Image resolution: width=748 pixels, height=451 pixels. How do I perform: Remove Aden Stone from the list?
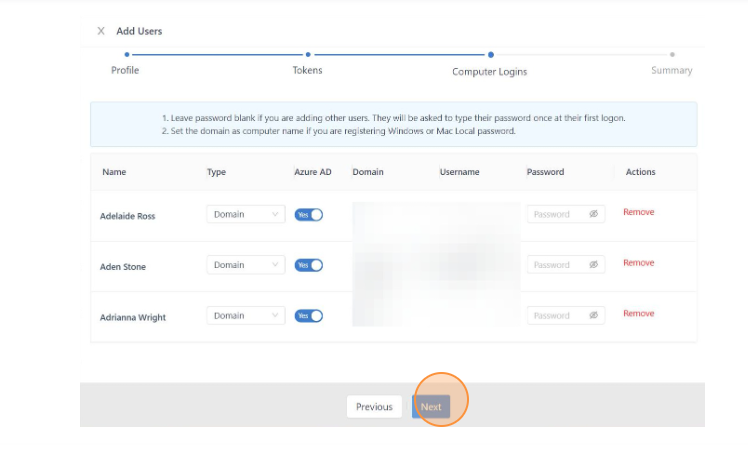coord(638,263)
